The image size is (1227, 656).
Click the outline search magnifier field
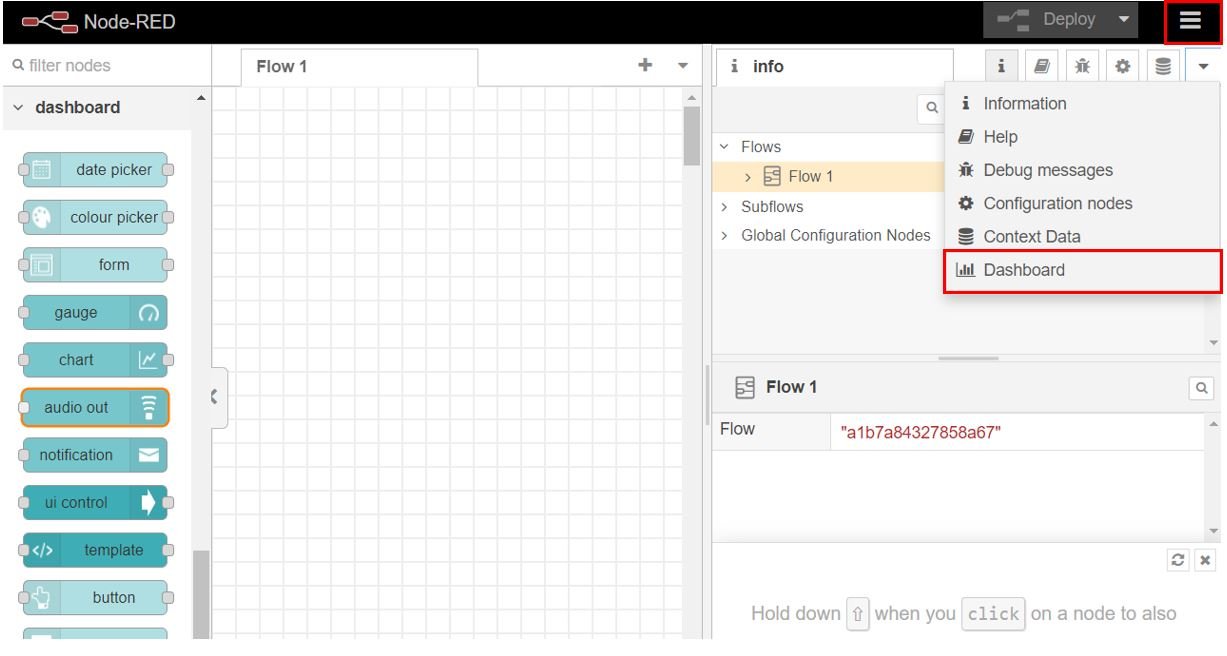pos(931,110)
